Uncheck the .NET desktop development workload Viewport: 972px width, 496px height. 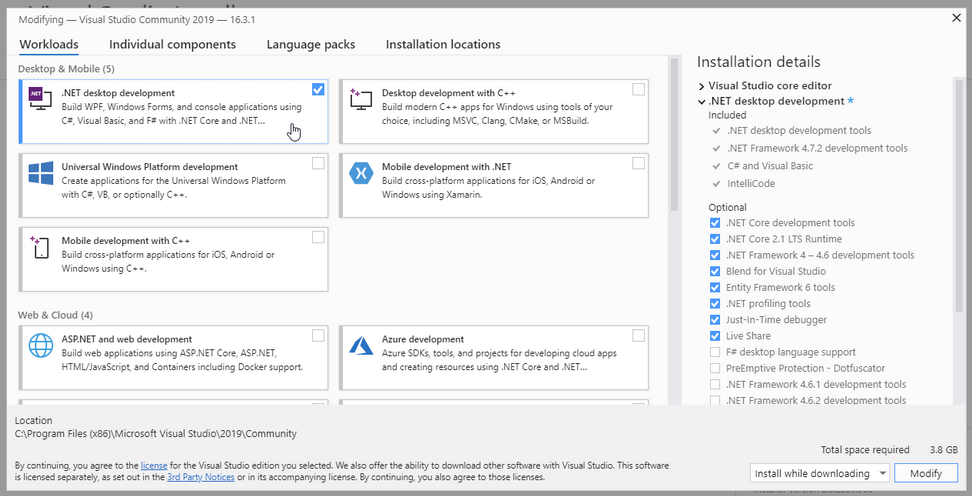click(318, 90)
